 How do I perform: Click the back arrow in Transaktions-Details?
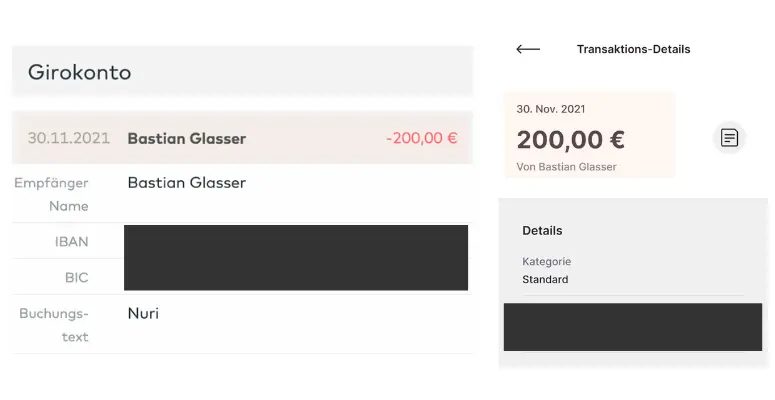[528, 49]
